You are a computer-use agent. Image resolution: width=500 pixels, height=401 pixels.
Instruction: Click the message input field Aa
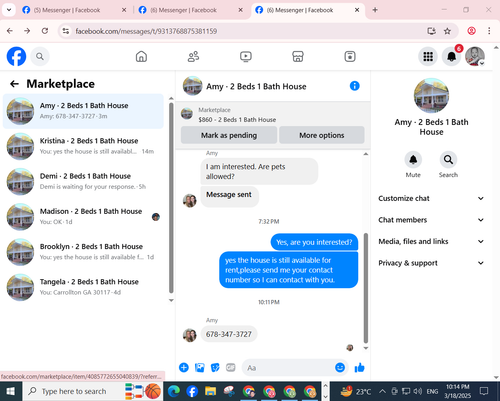288,368
